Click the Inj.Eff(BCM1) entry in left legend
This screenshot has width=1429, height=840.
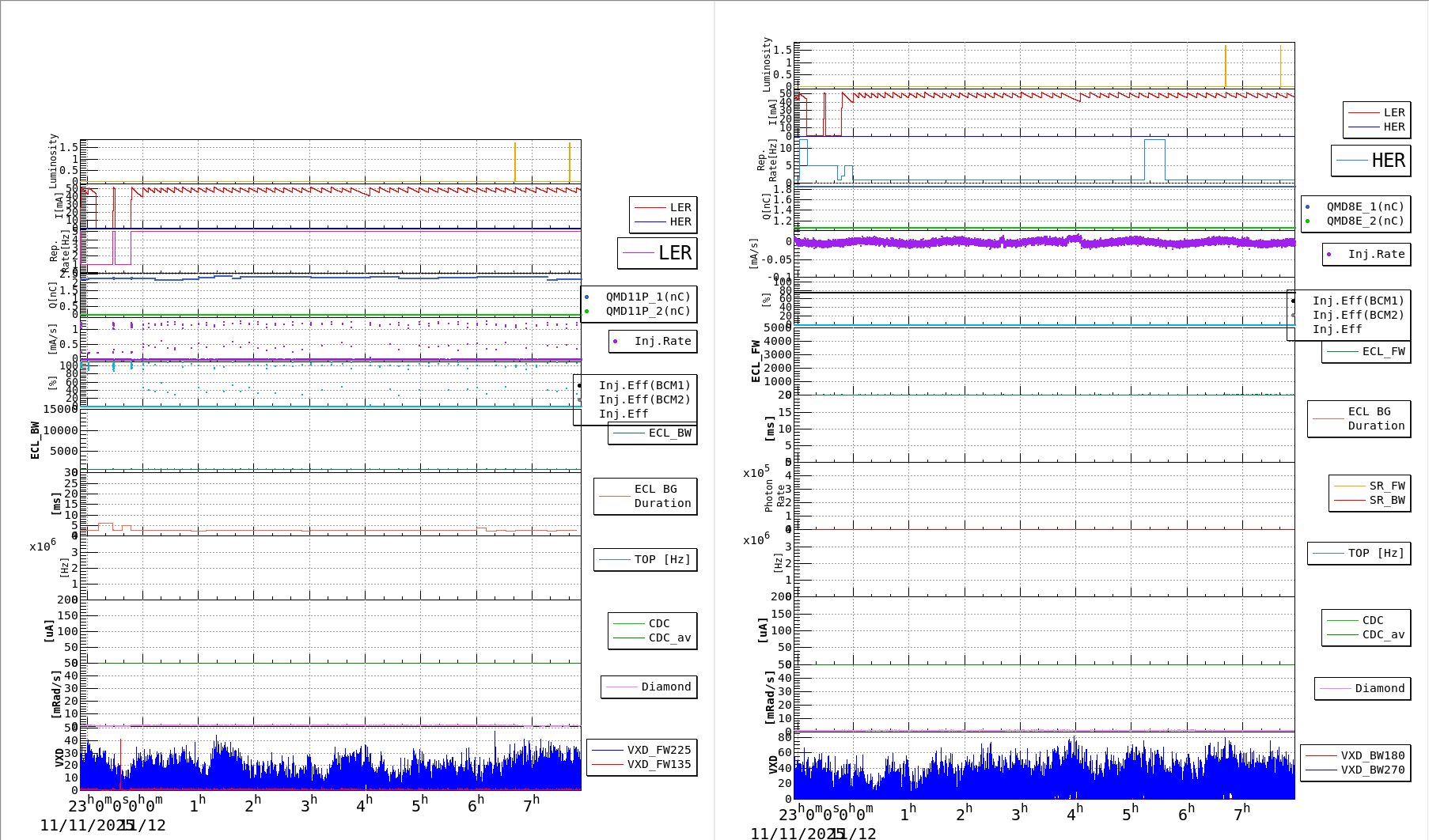tap(644, 386)
